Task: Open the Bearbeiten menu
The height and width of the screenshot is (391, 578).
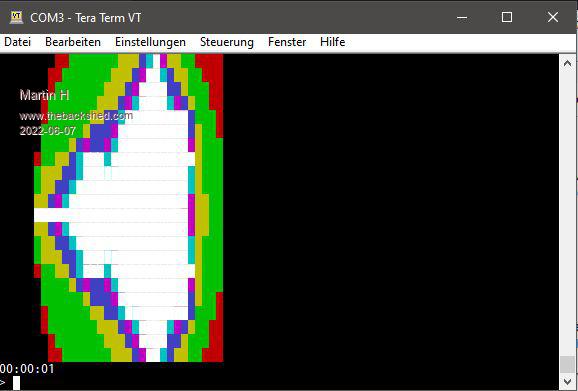Action: (x=73, y=42)
